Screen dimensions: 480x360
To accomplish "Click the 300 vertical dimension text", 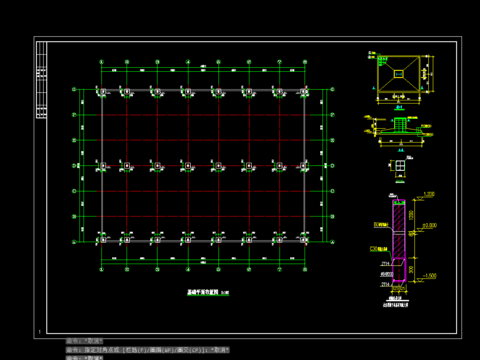I will coord(411,269).
